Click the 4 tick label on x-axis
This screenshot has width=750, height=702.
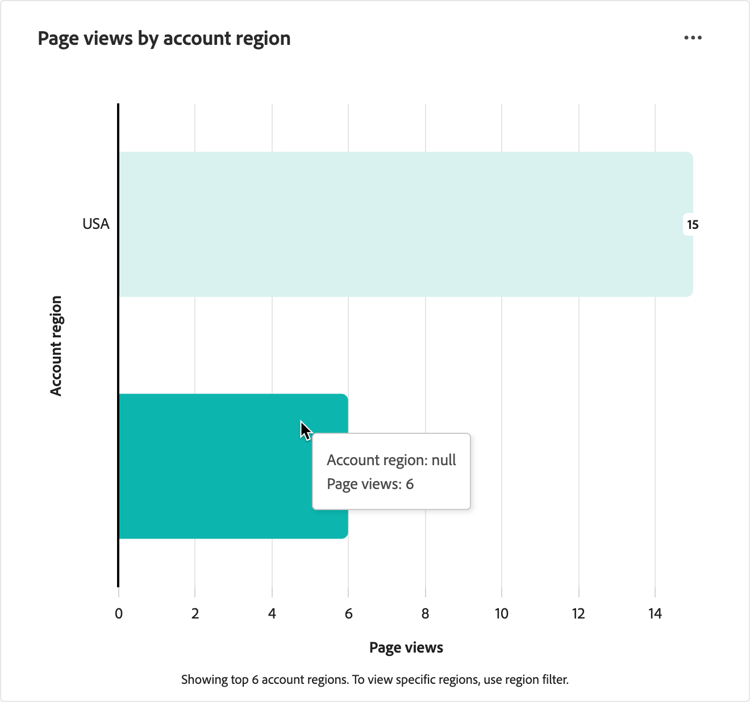coord(272,613)
